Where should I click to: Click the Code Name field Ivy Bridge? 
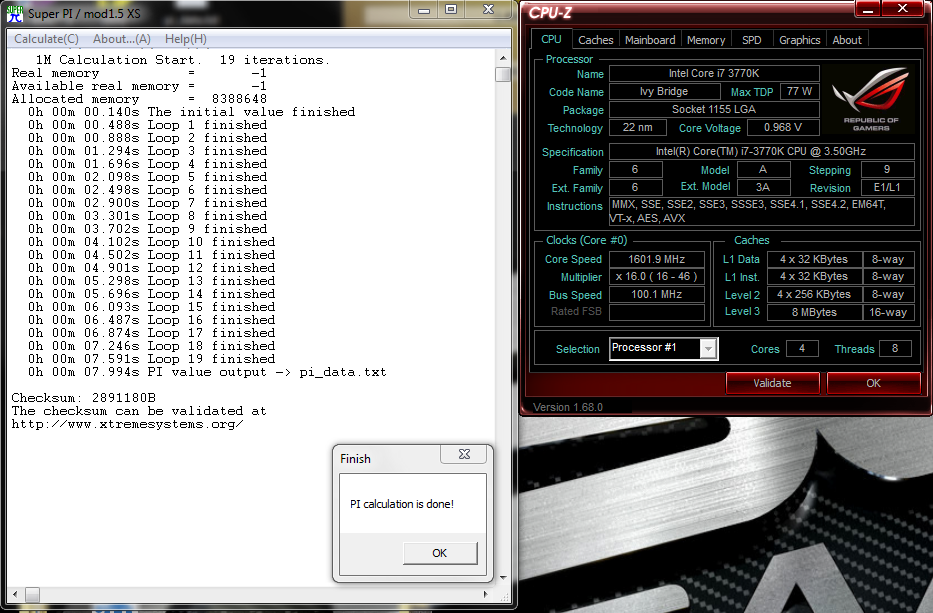click(x=664, y=91)
